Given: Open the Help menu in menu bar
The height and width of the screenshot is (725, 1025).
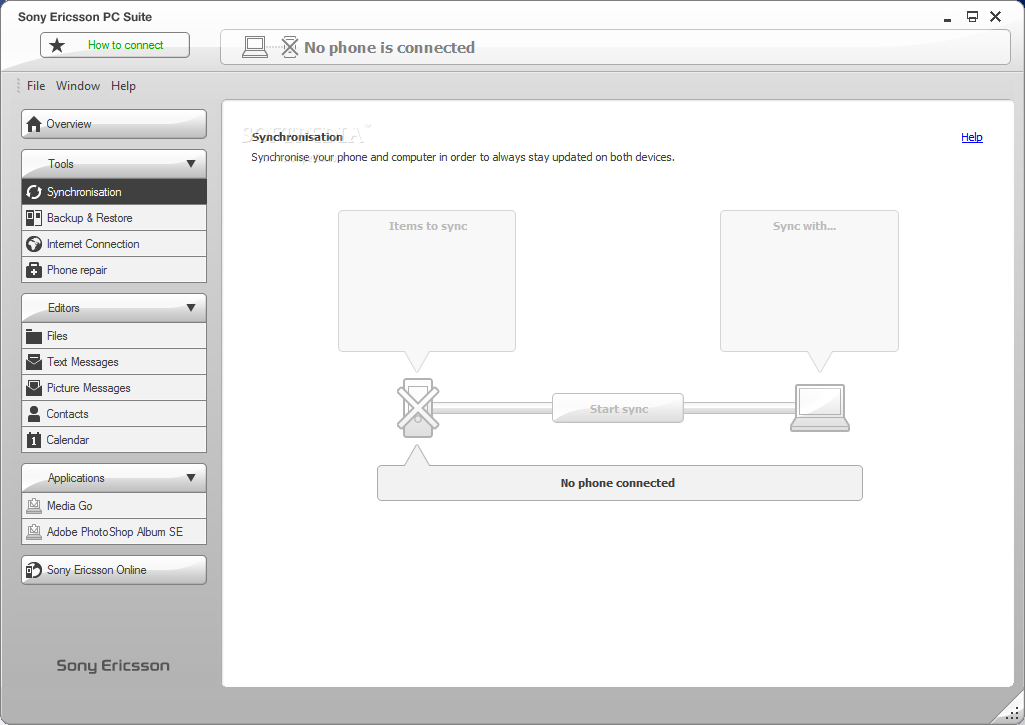Looking at the screenshot, I should click(123, 86).
